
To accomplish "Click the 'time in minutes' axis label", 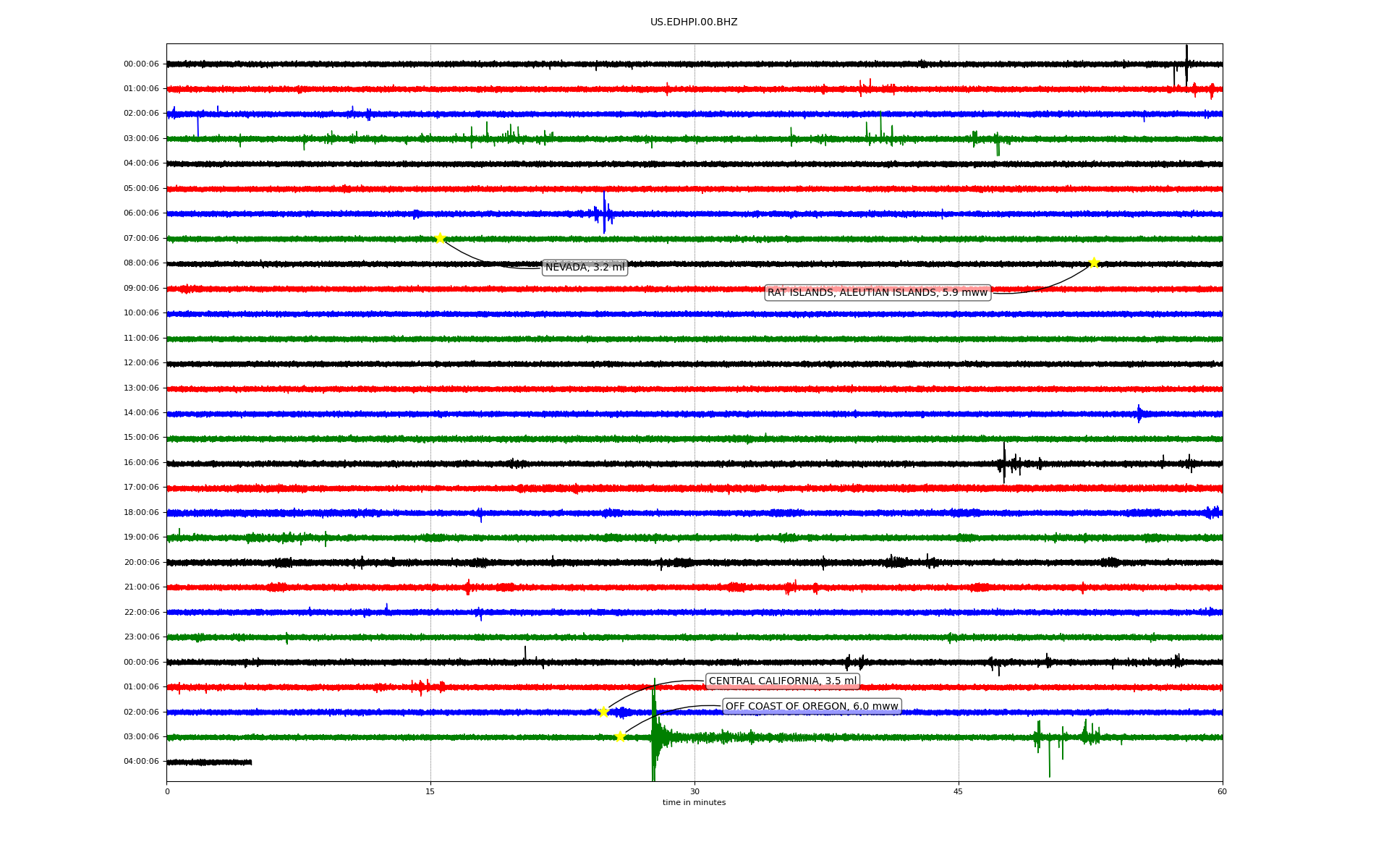I will [x=693, y=803].
